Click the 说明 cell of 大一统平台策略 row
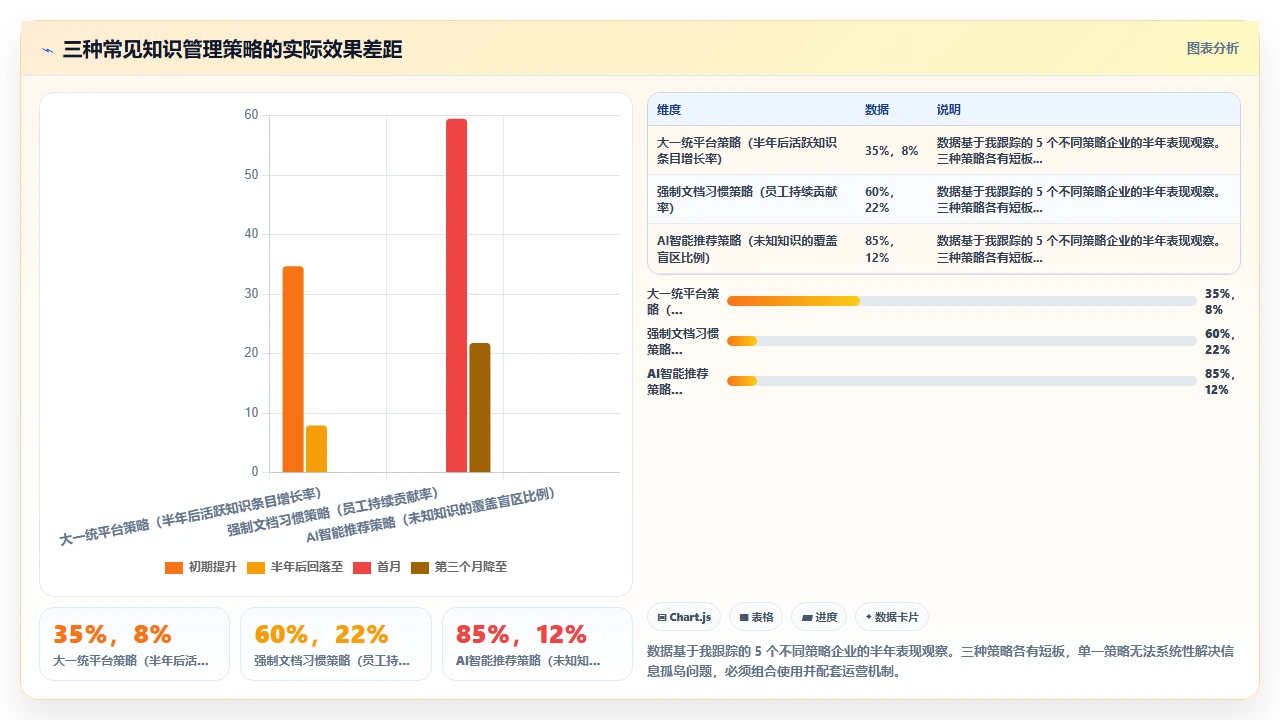Screen dimensions: 1280x720 (x=1084, y=151)
